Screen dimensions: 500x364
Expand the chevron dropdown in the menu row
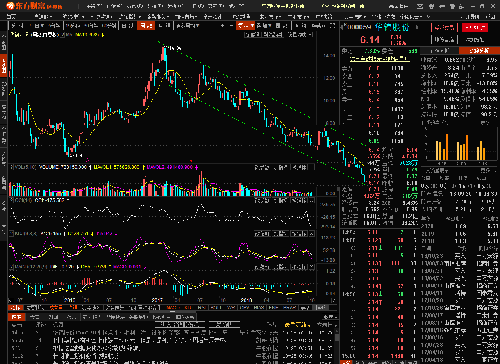[x=428, y=16]
